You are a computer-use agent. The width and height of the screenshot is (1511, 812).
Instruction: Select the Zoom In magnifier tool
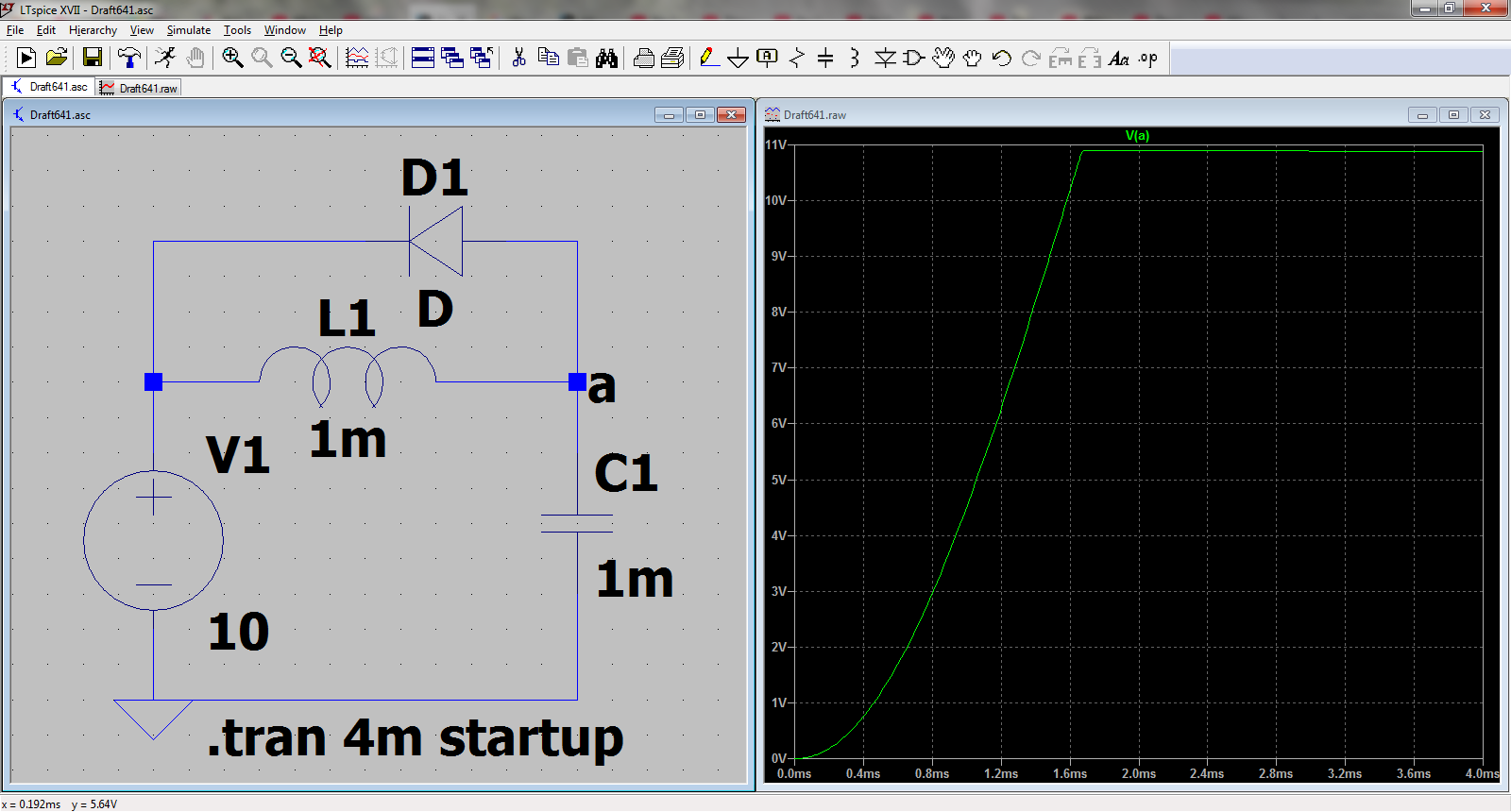coord(232,58)
